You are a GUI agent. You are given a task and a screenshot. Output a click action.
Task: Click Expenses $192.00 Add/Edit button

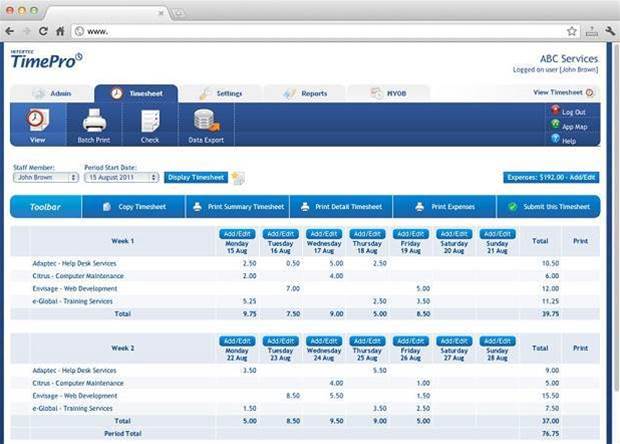click(551, 178)
